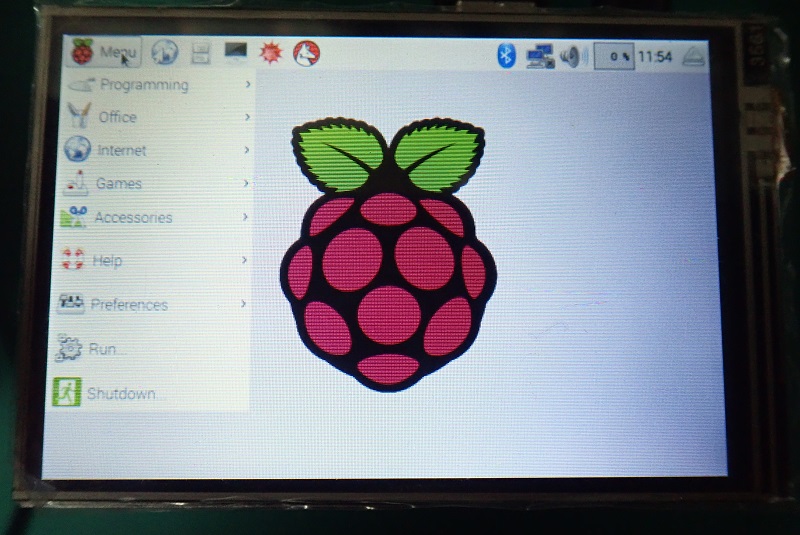Open the Accessories menu entry
The width and height of the screenshot is (800, 535).
(155, 218)
